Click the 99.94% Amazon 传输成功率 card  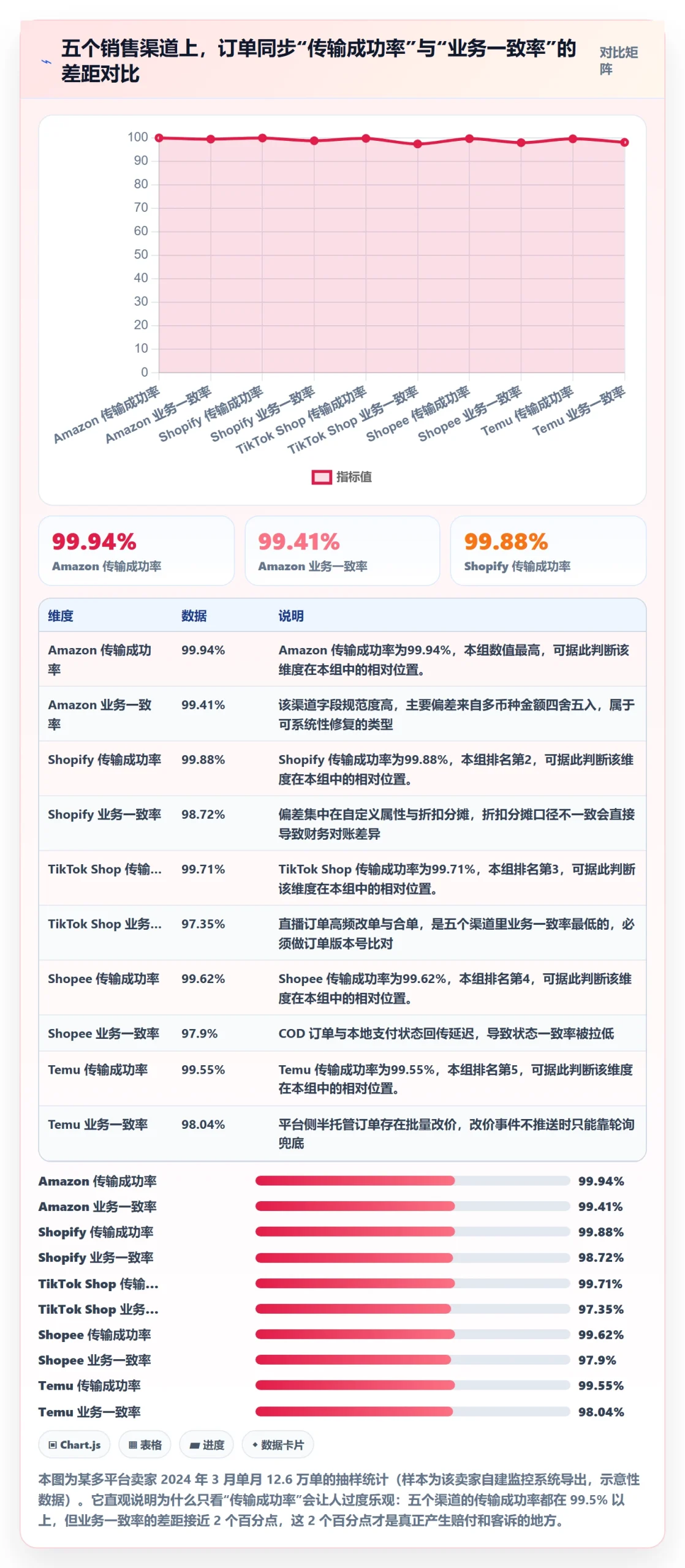(137, 550)
